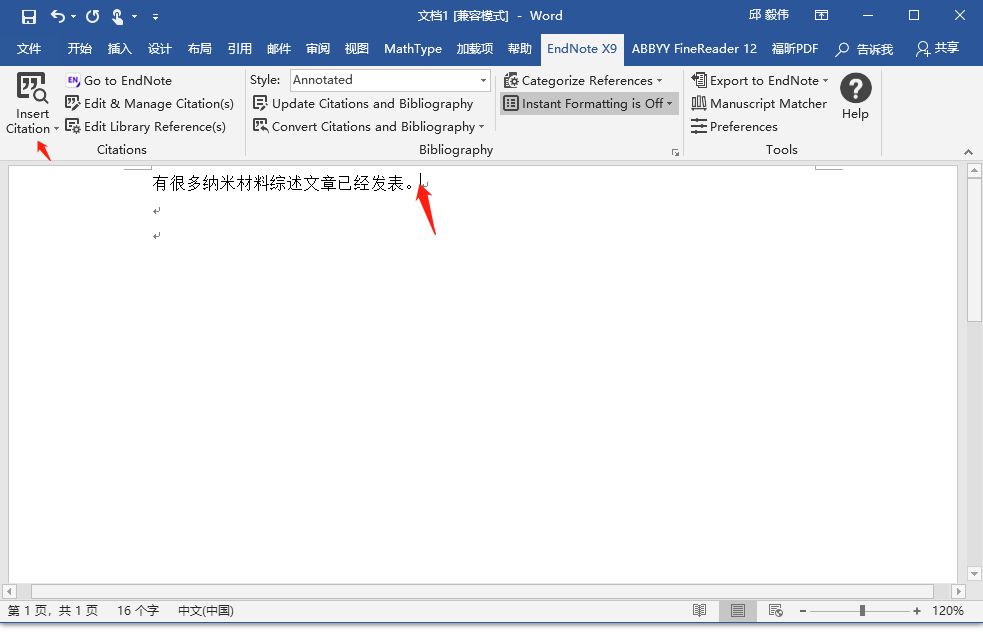Open the Customize Quick Access Toolbar arrow
The height and width of the screenshot is (633, 983).
155,17
